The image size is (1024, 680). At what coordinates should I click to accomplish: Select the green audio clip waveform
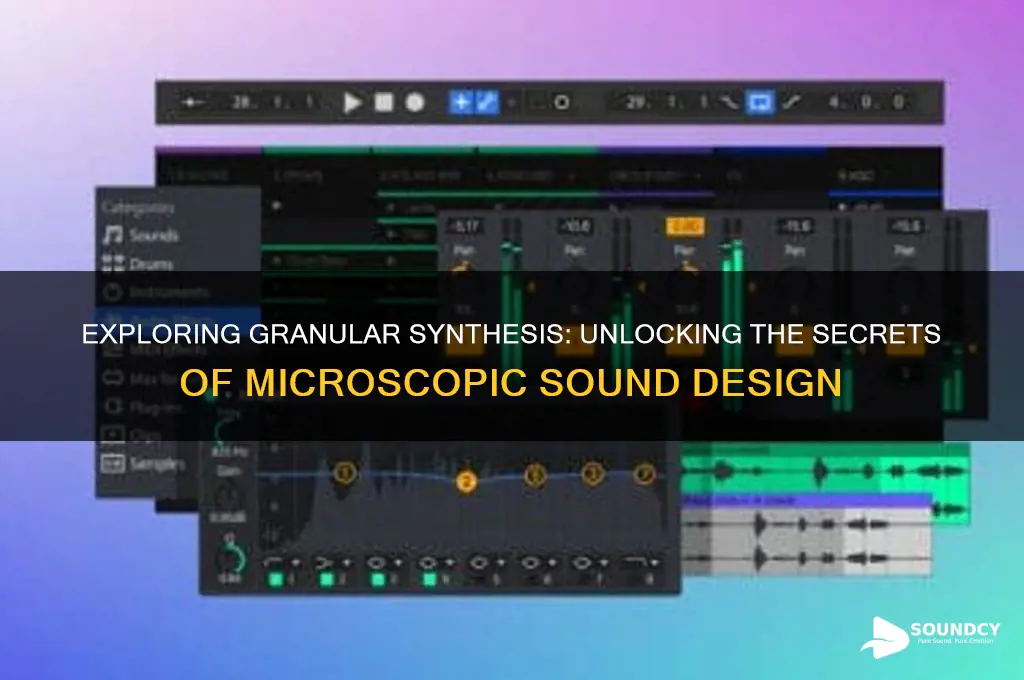(824, 470)
